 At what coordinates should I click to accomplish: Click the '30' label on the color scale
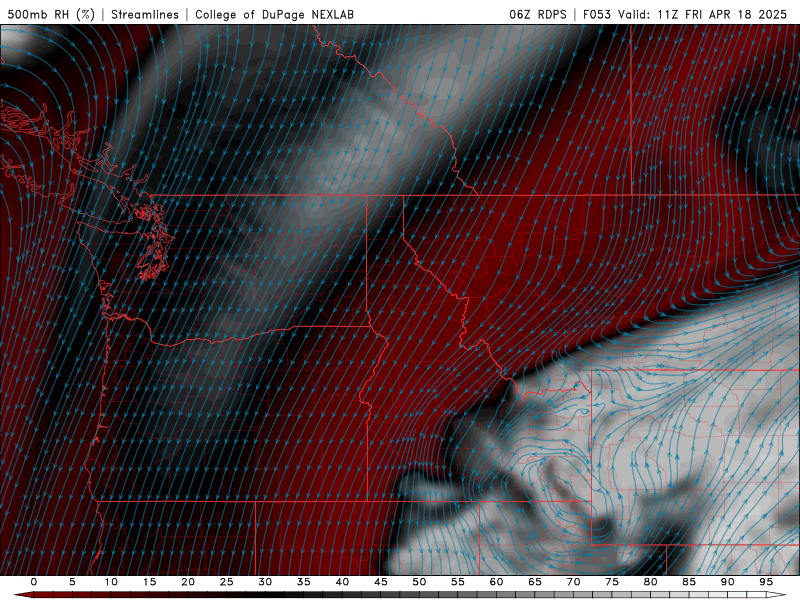[265, 582]
